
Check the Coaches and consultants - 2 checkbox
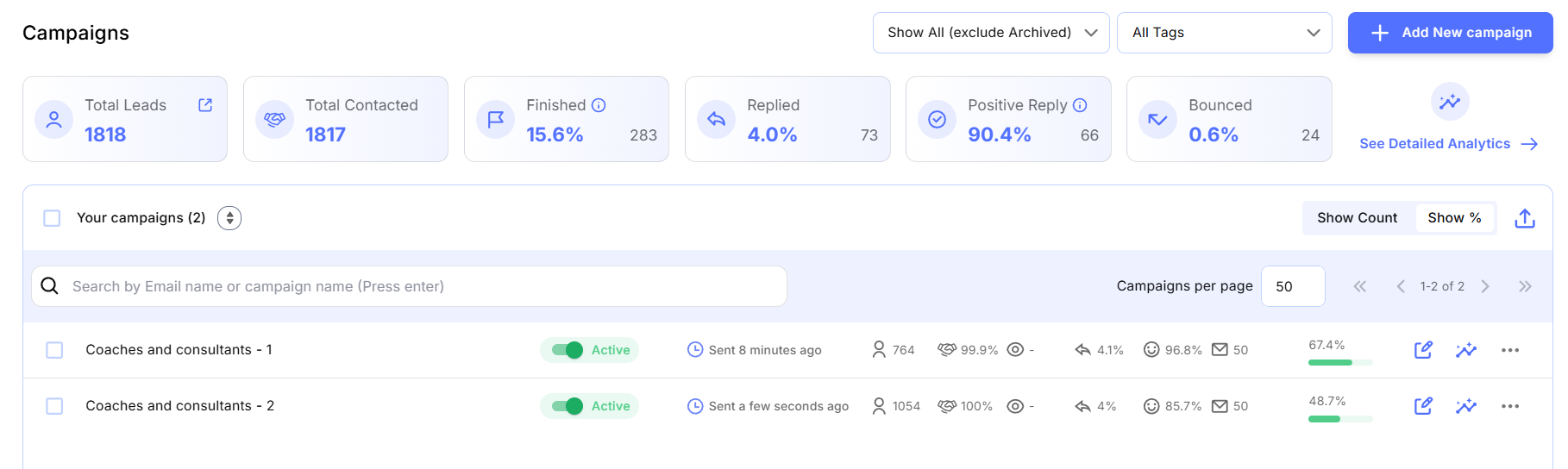click(54, 406)
